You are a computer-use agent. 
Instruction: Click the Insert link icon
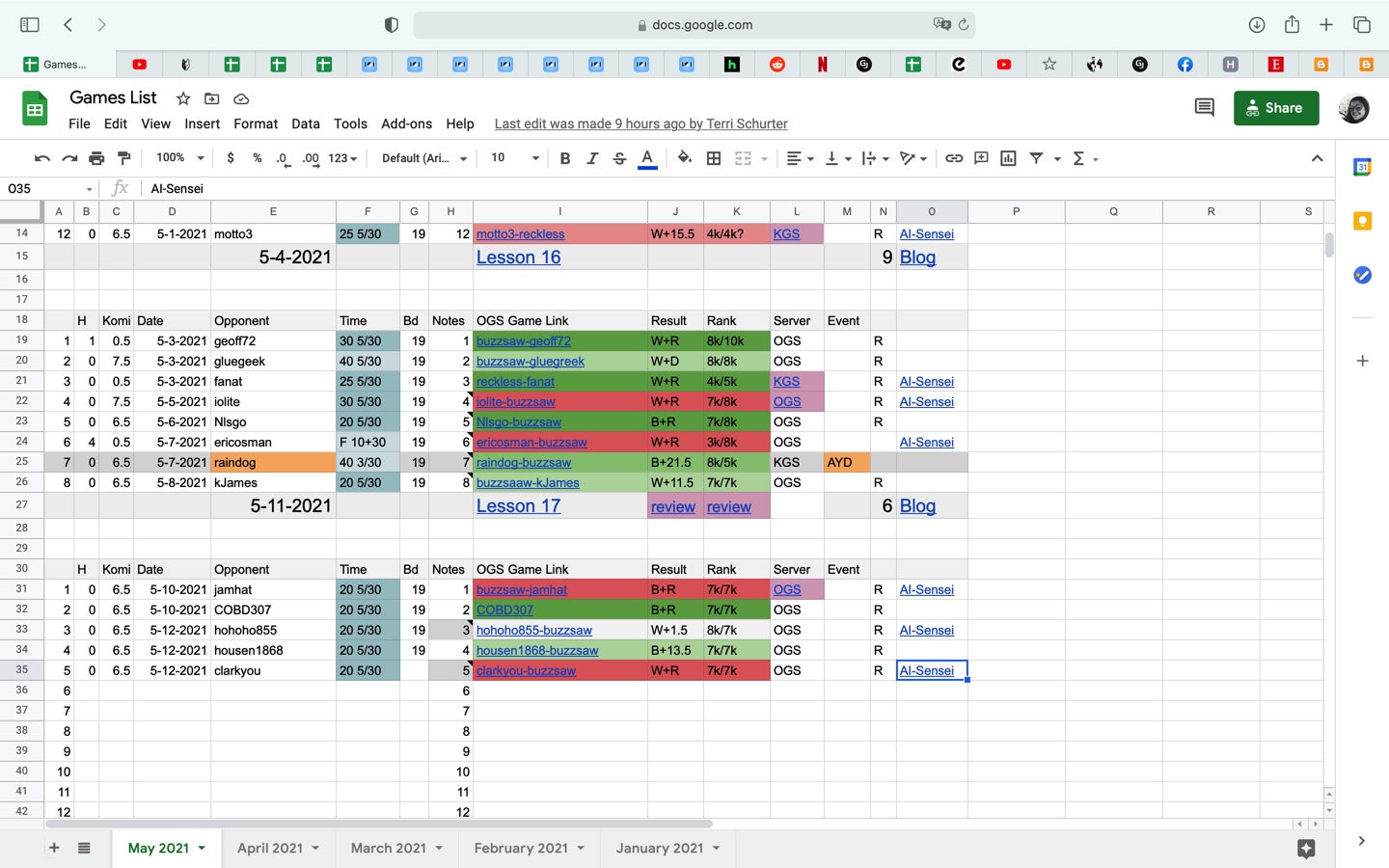[954, 158]
